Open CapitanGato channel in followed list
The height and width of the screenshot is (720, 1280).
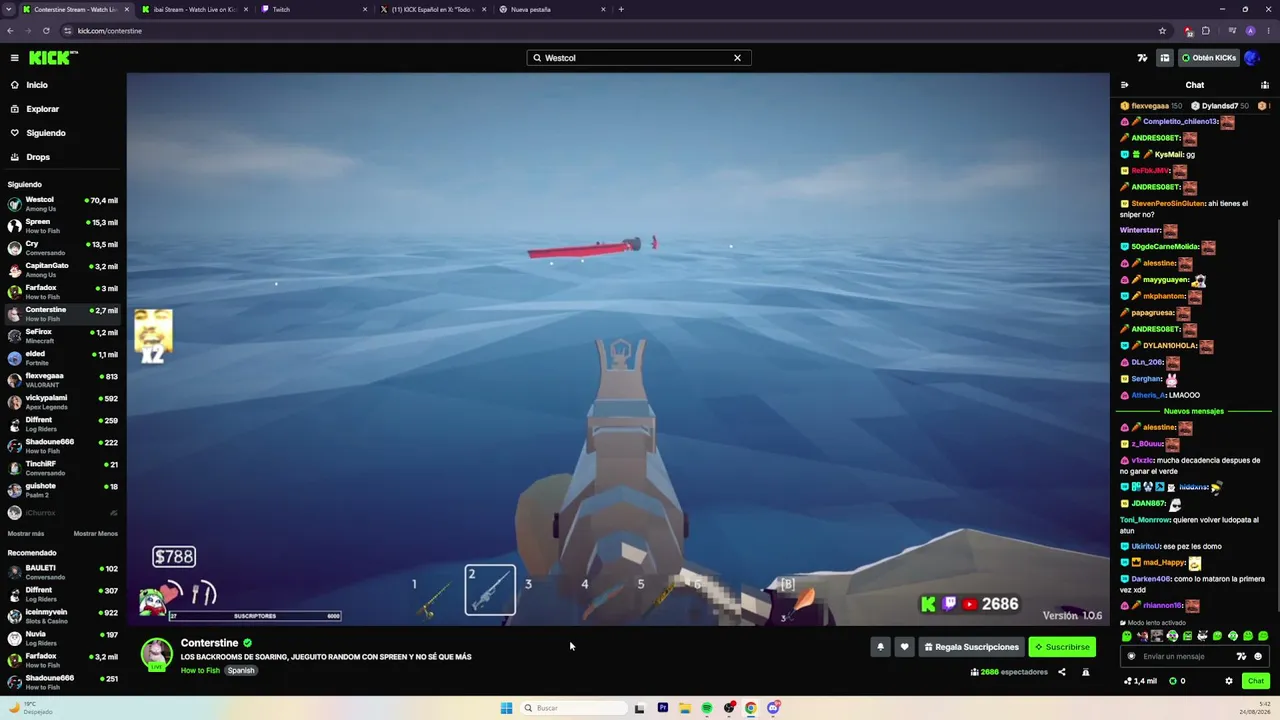63,270
